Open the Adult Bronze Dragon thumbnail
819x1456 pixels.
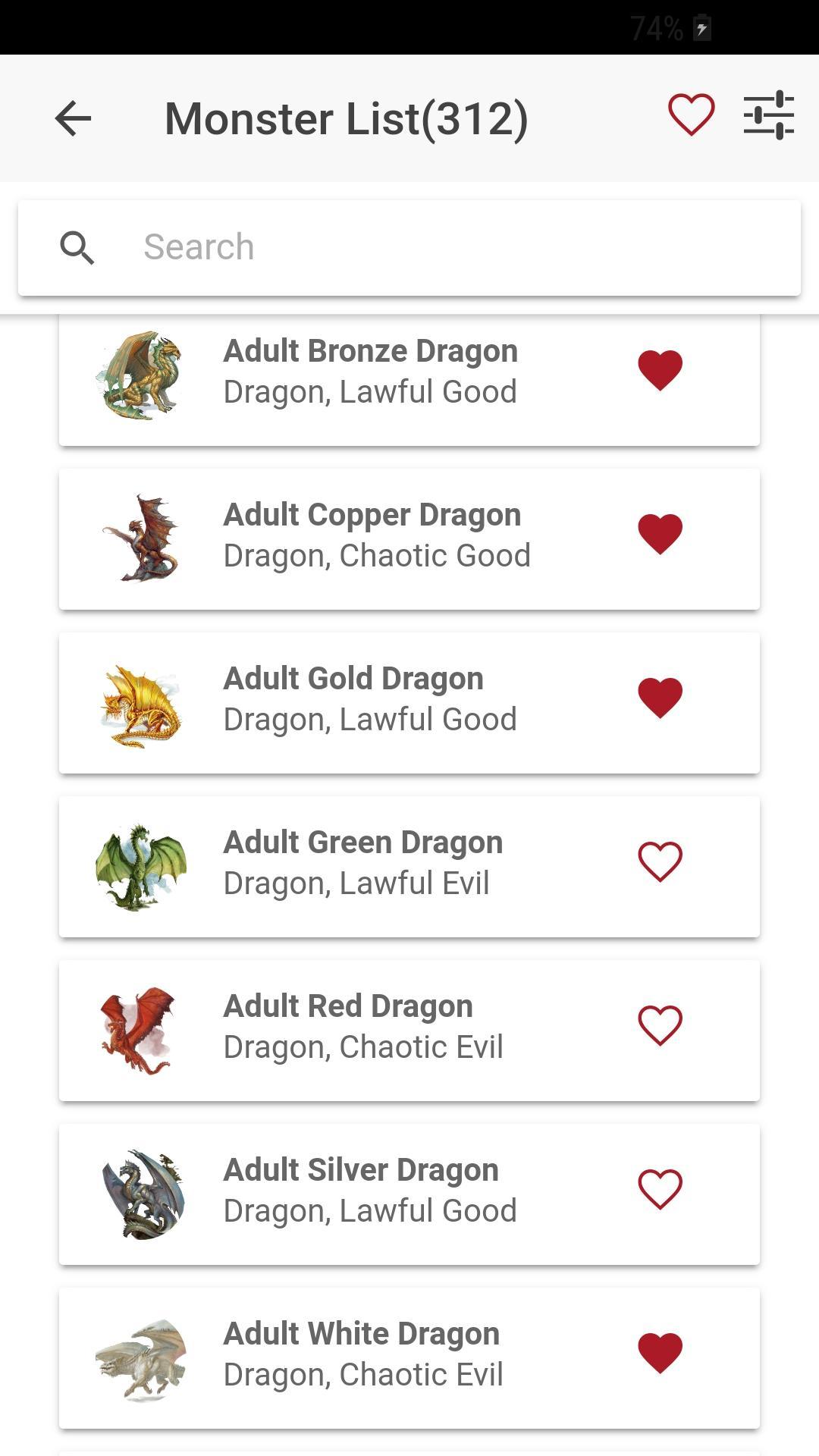[140, 375]
